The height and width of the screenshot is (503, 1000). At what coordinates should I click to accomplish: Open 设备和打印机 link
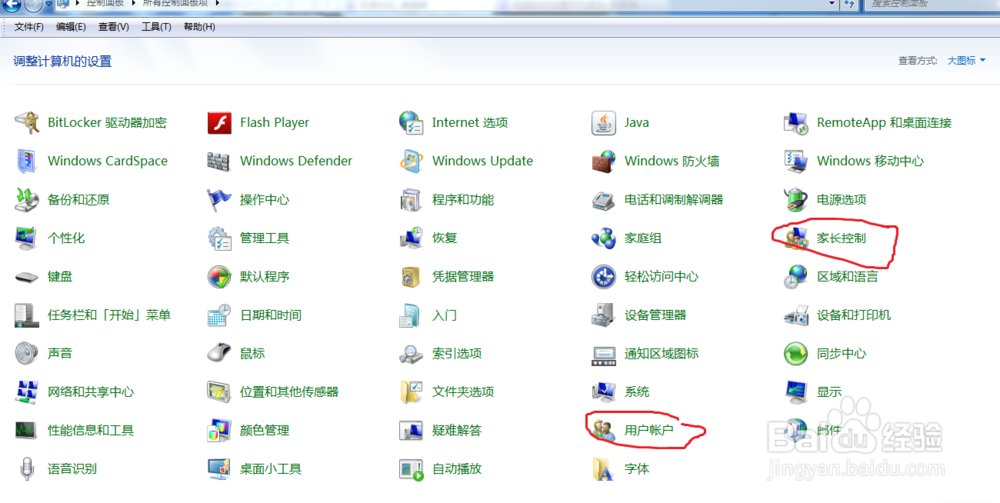[854, 315]
